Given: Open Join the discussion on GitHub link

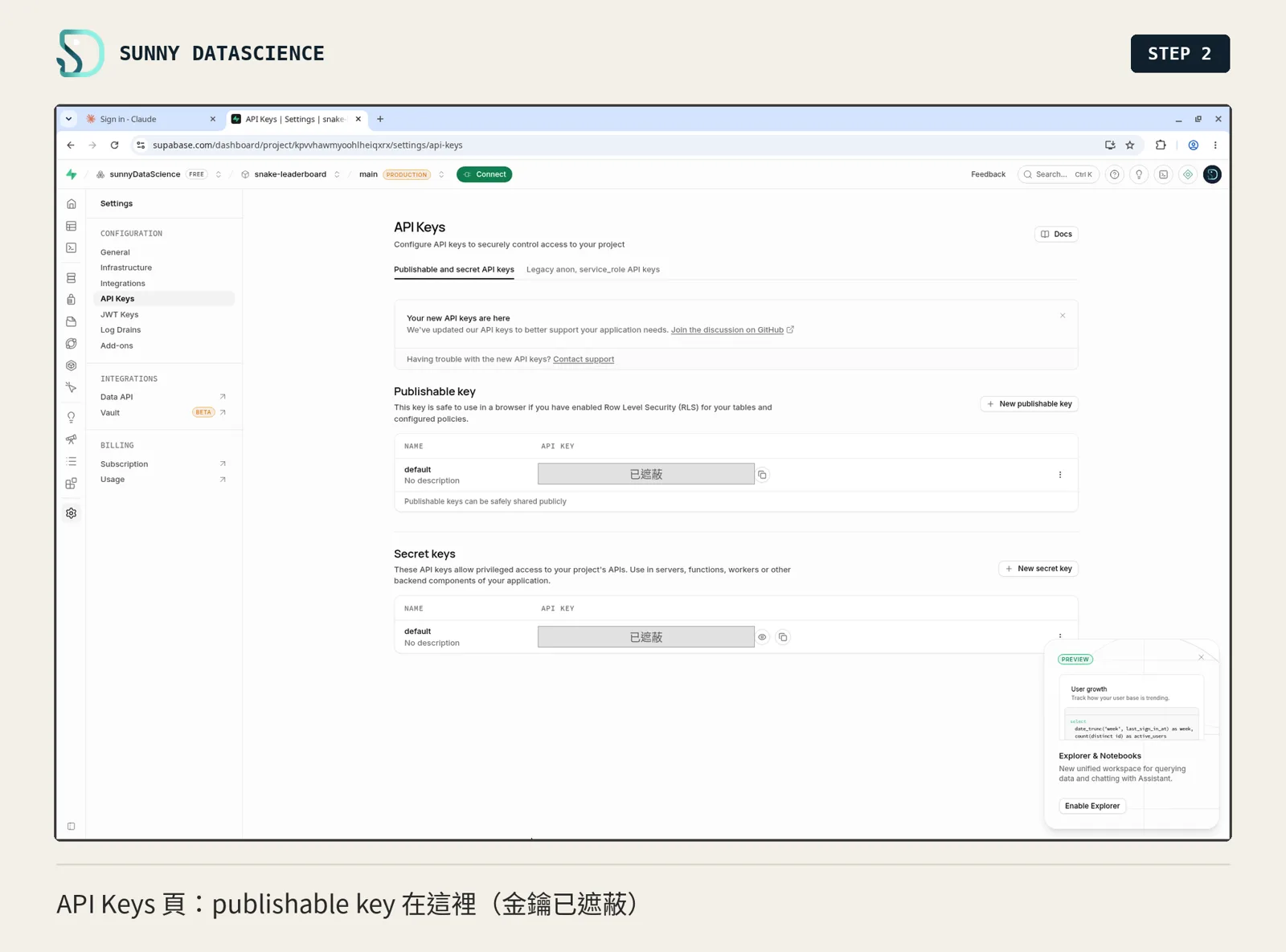Looking at the screenshot, I should coord(727,330).
